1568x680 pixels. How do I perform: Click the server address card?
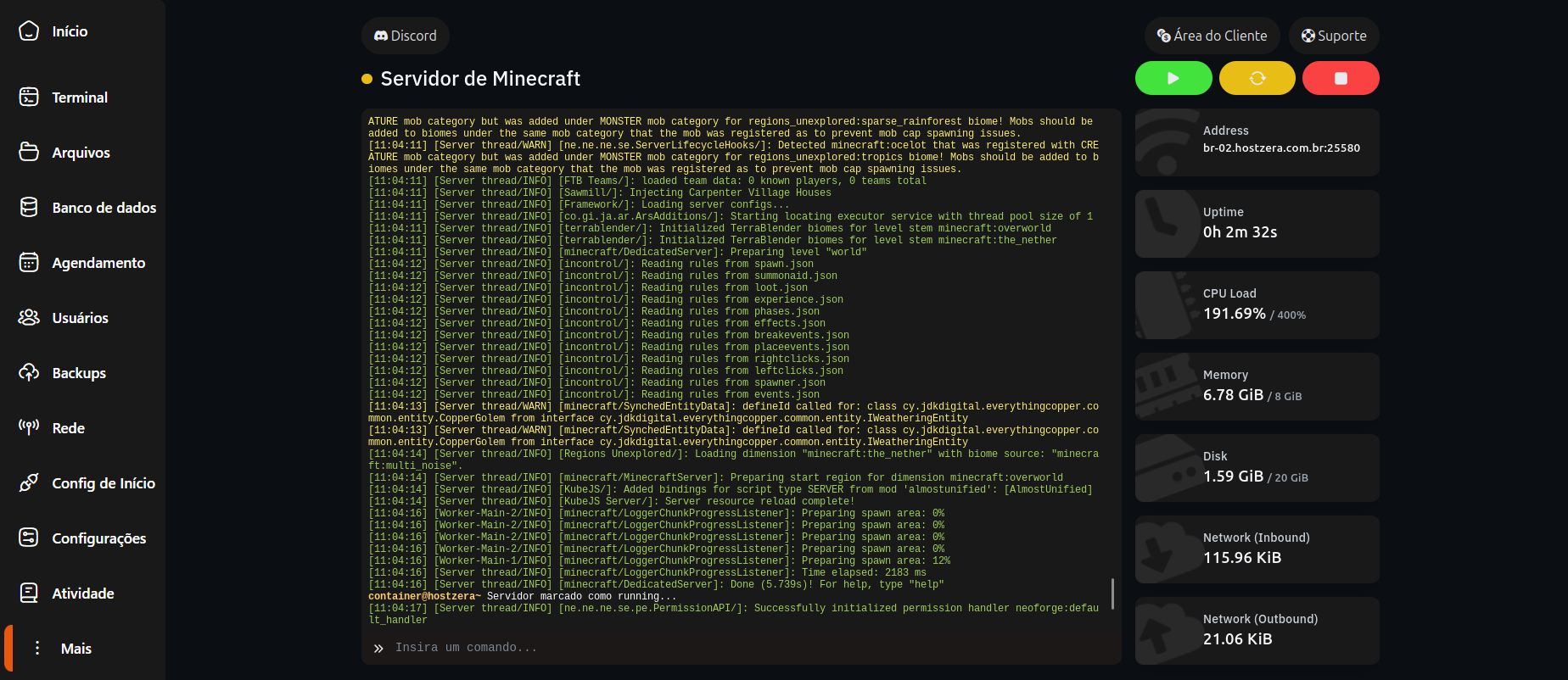click(x=1257, y=142)
